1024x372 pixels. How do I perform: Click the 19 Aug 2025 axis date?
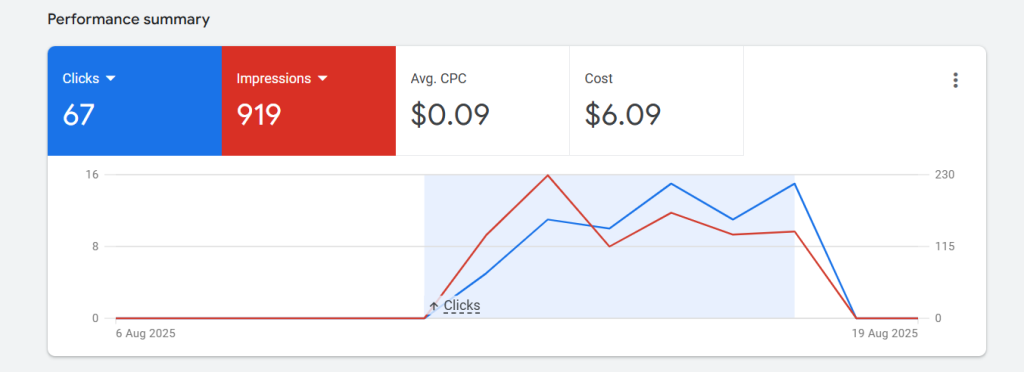click(884, 333)
